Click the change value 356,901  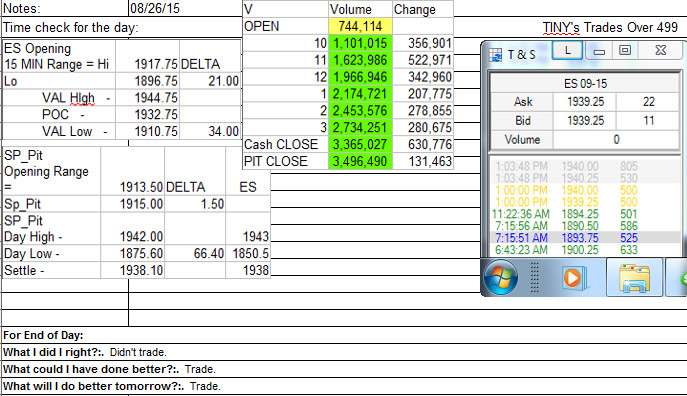click(x=423, y=43)
